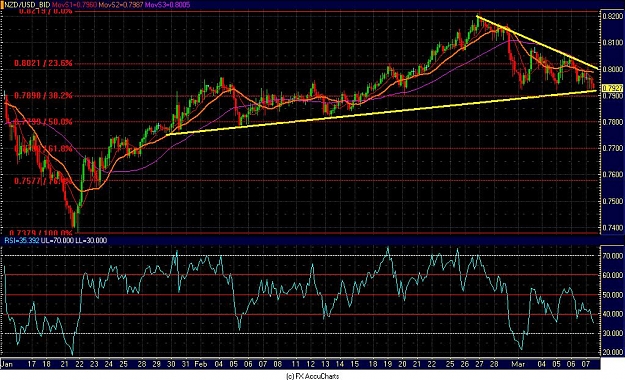
Task: Select the LL=30.000 lower limit label
Action: point(90,240)
